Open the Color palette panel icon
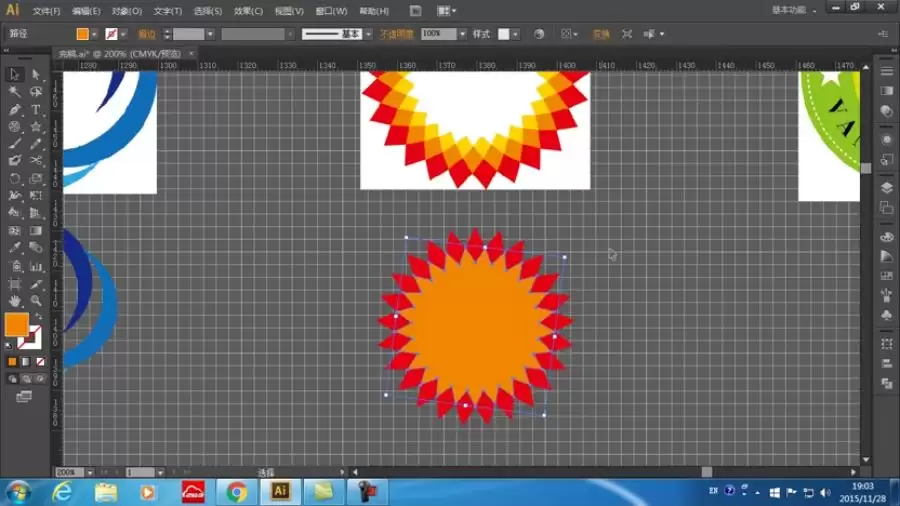 (886, 236)
